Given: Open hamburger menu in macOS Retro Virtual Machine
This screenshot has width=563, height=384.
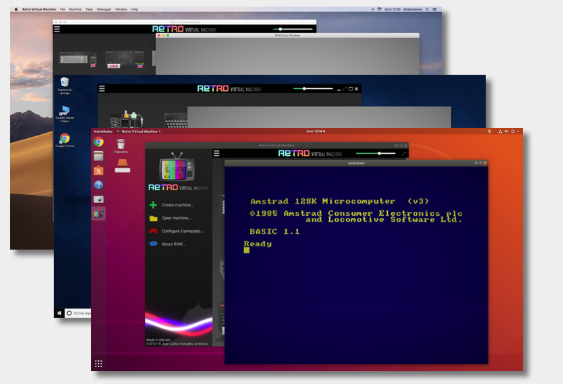Looking at the screenshot, I should tap(57, 29).
